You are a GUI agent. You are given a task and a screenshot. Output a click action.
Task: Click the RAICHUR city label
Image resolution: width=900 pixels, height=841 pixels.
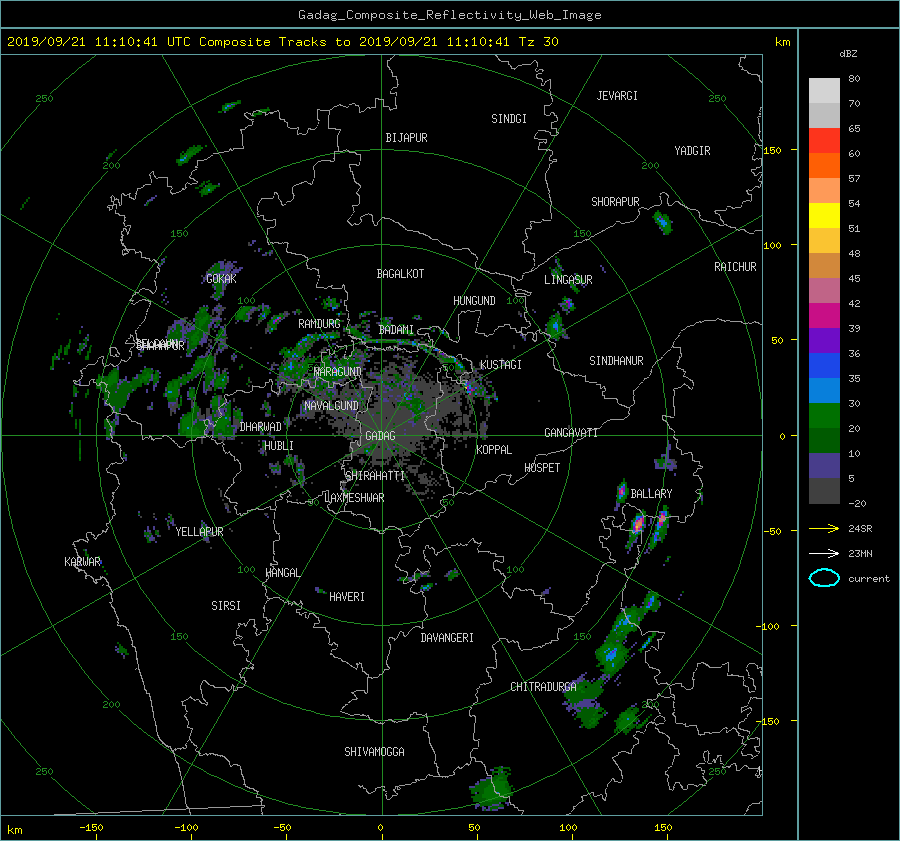(735, 267)
